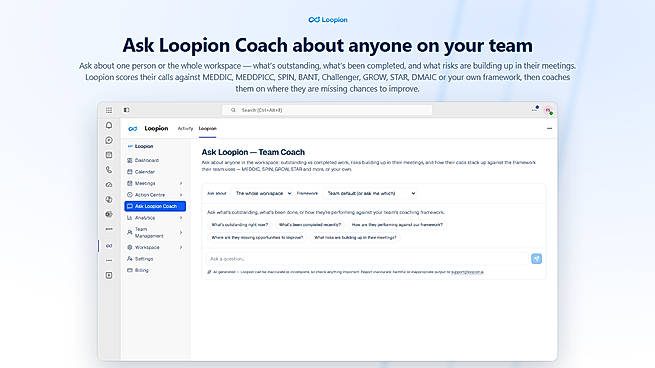This screenshot has height=368, width=655.
Task: Switch to the Loopion tab
Action: pyautogui.click(x=208, y=129)
